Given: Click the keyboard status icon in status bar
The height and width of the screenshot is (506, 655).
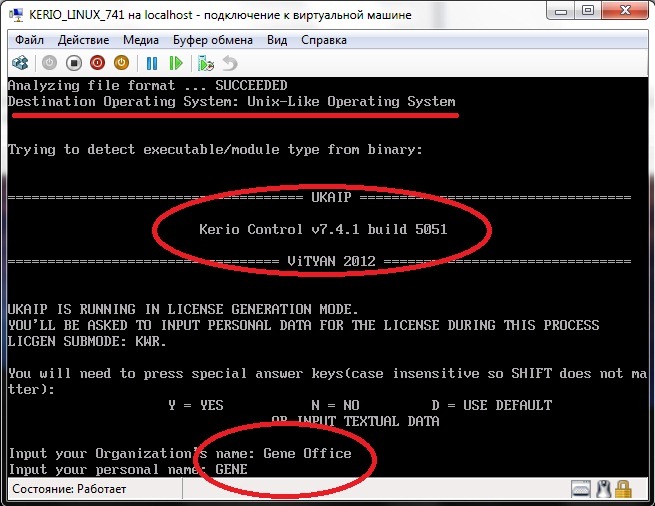Looking at the screenshot, I should 580,490.
